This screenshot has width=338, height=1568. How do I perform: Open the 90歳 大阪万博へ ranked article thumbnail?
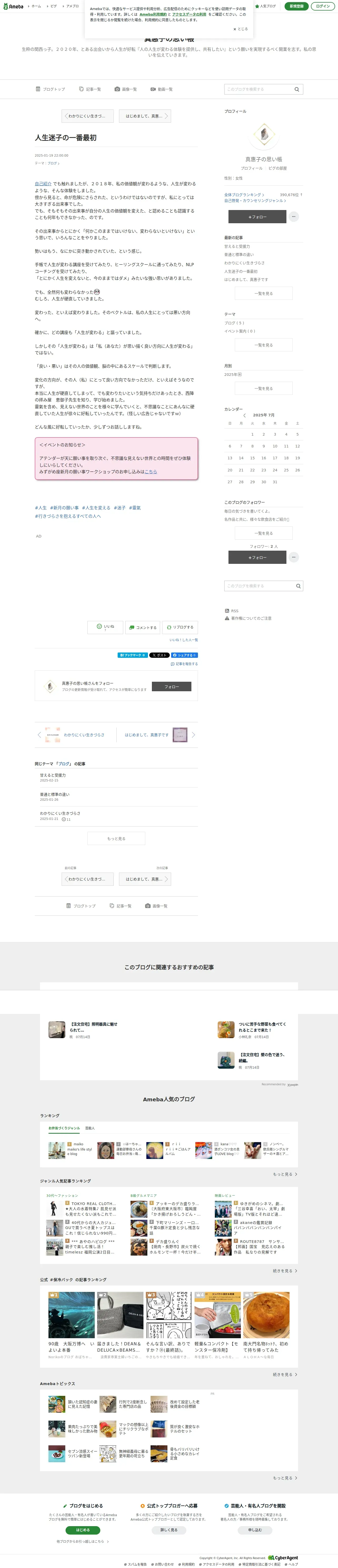(x=71, y=1315)
